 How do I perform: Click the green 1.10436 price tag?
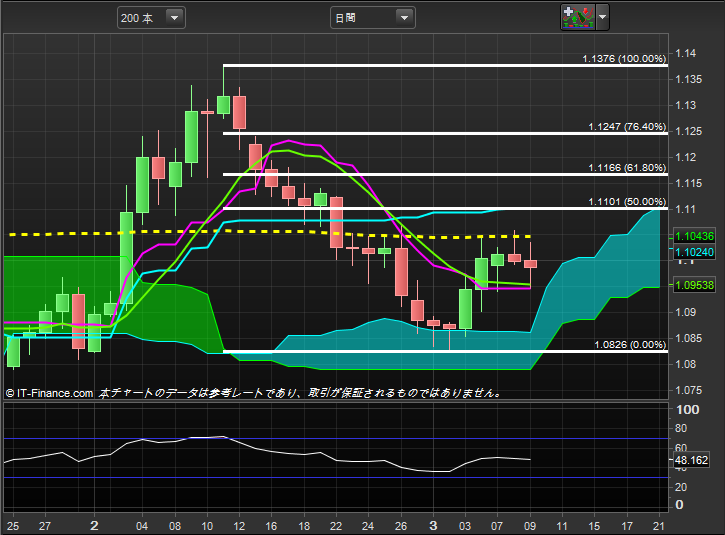694,236
